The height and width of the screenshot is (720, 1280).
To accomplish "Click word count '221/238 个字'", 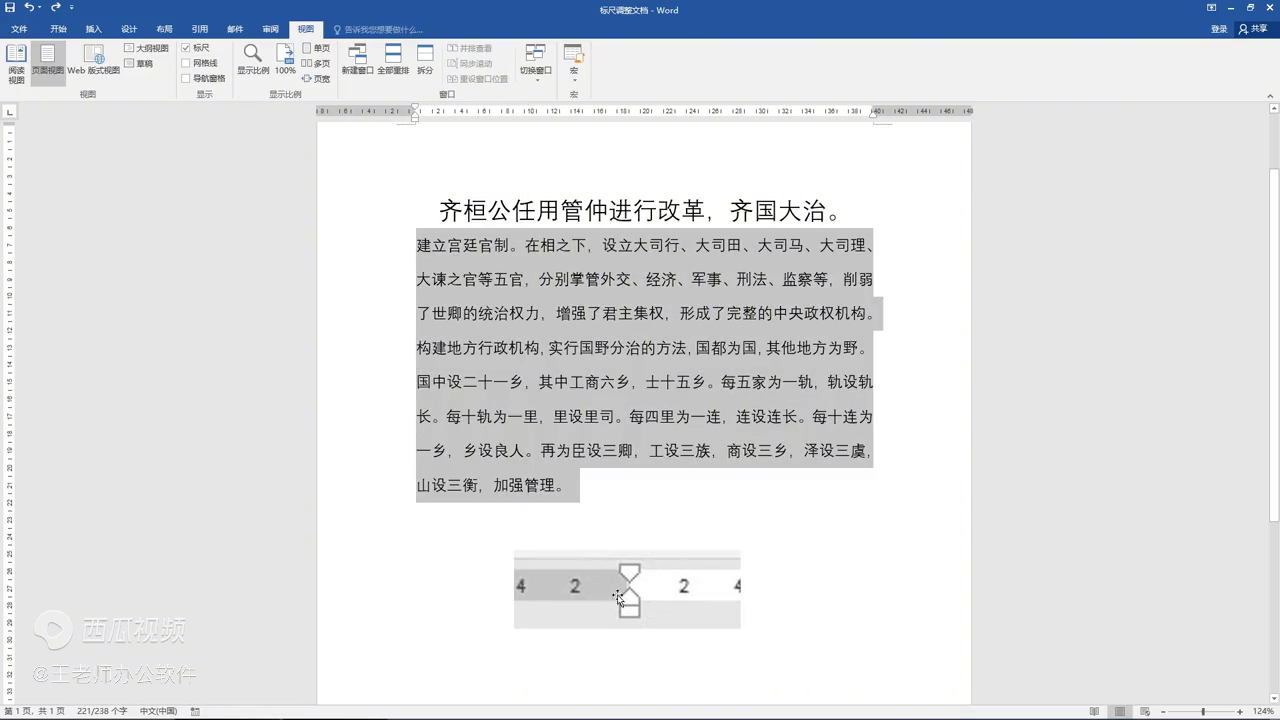I will pyautogui.click(x=102, y=711).
